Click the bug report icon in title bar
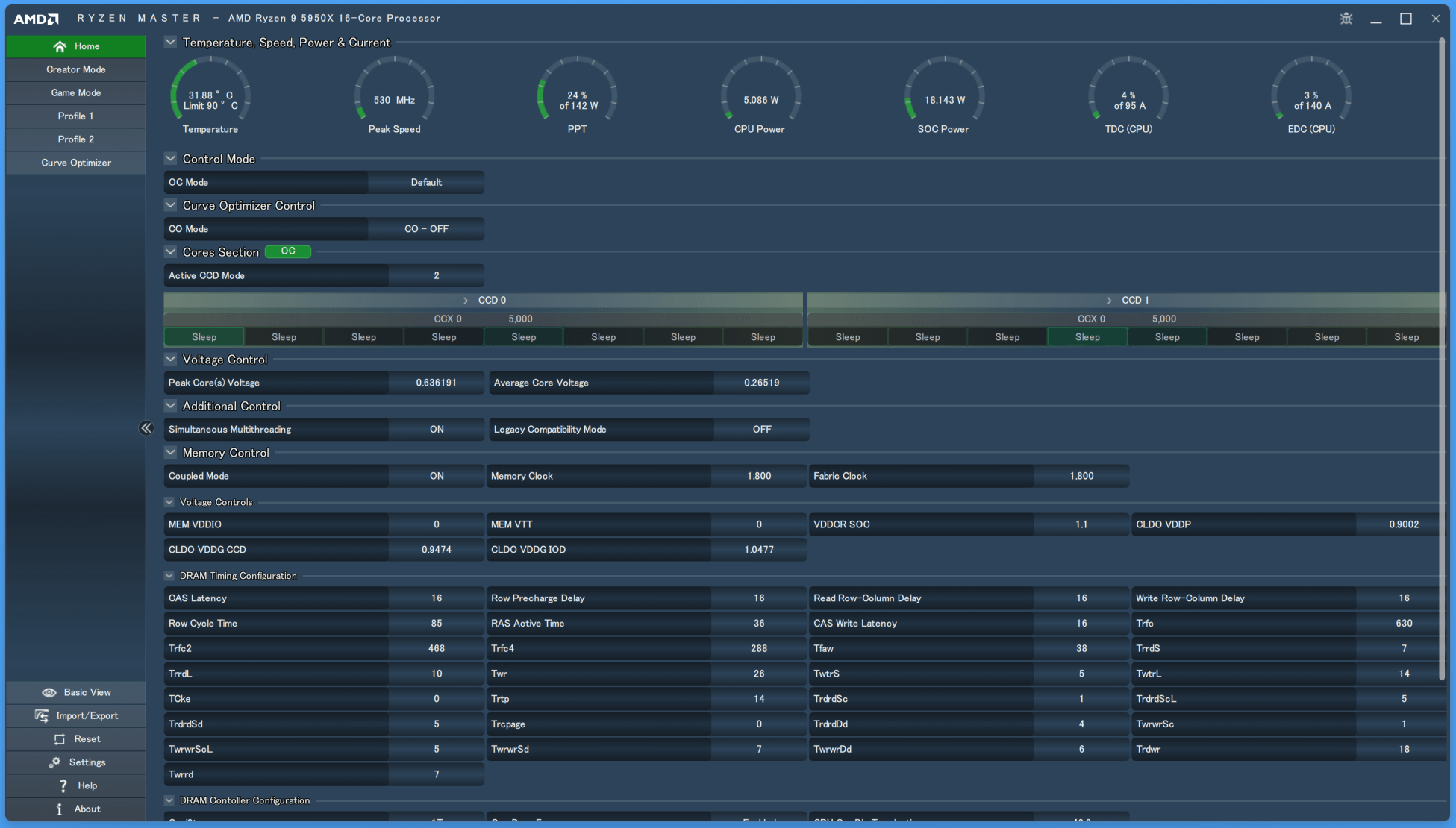The image size is (1456, 828). [x=1346, y=19]
